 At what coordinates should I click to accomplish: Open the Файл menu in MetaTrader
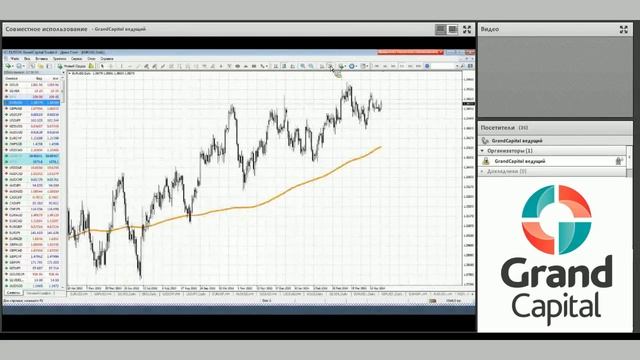(x=15, y=59)
